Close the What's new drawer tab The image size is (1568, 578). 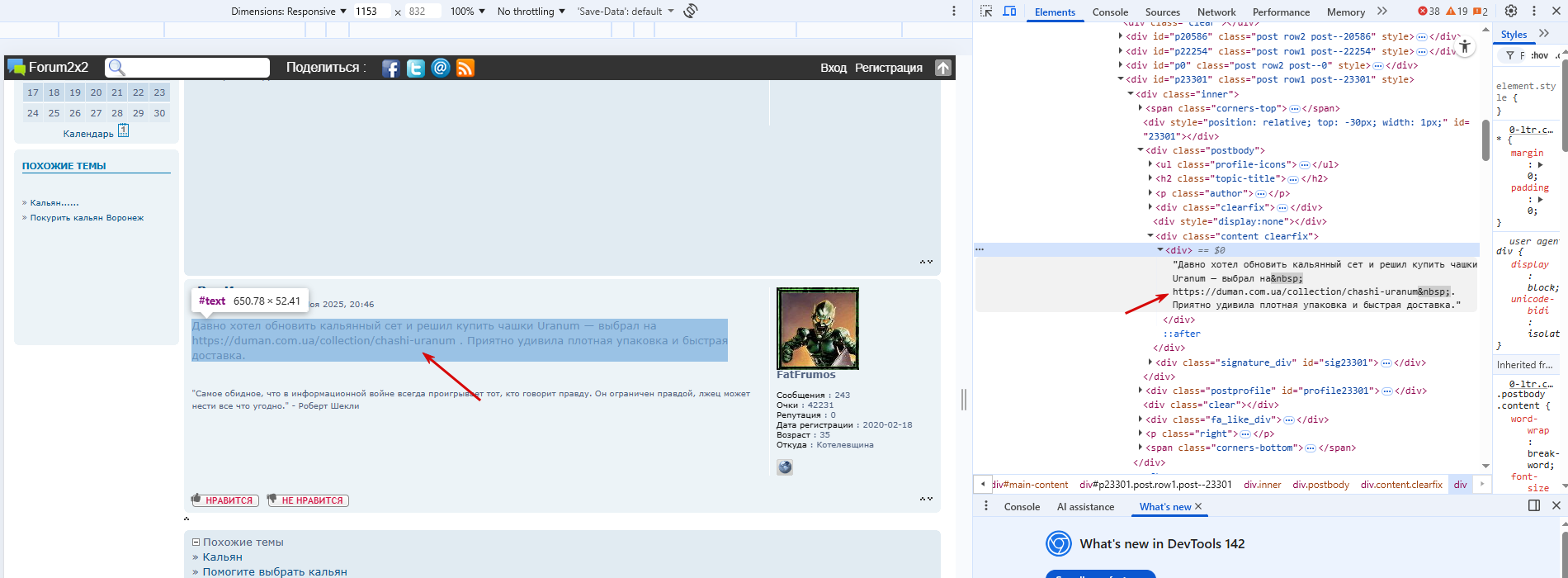[1198, 506]
